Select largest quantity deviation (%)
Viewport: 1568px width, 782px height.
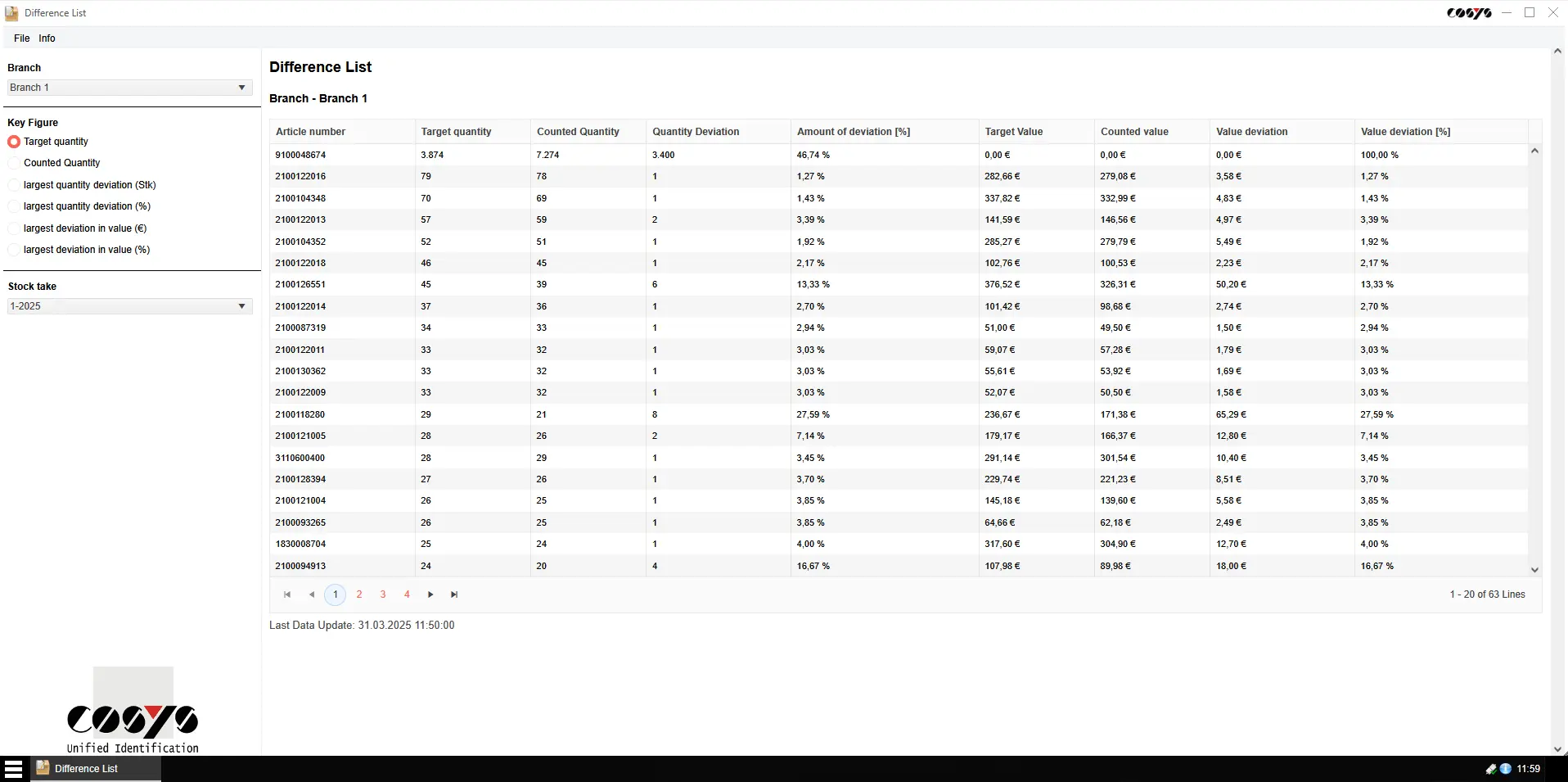(x=14, y=206)
